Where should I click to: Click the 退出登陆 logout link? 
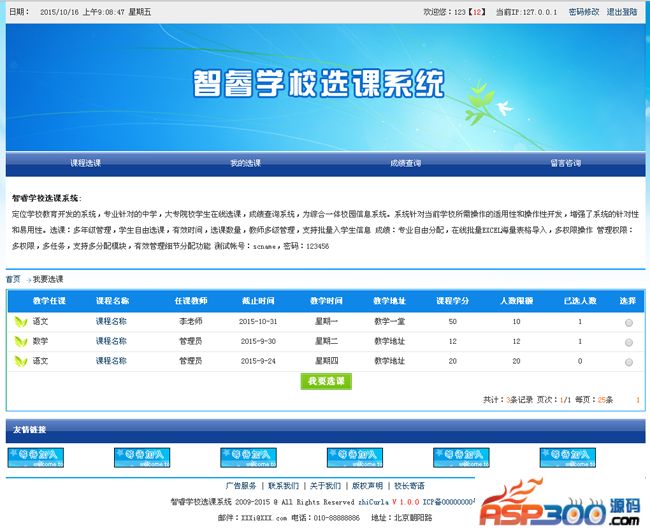(x=621, y=12)
